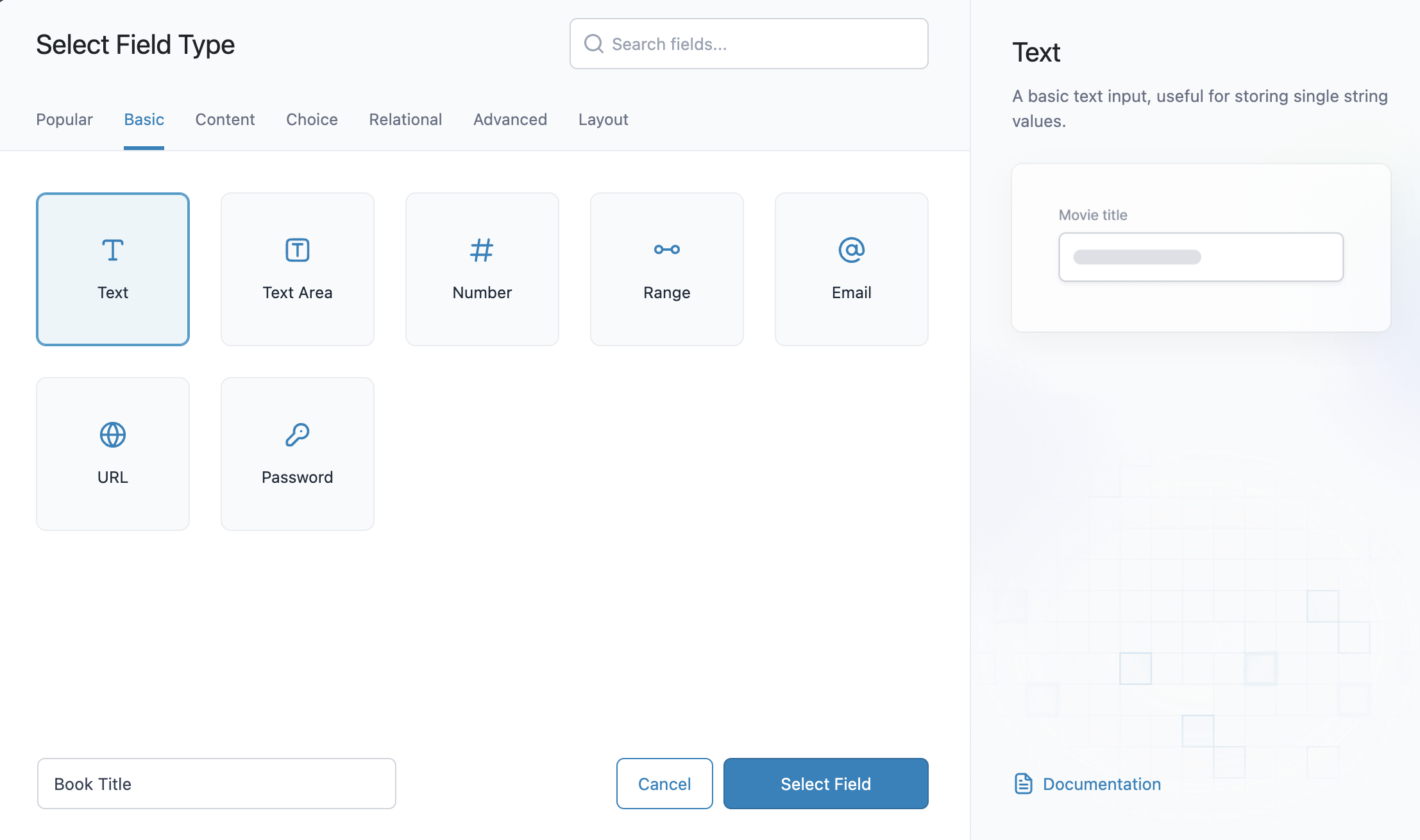Click the basic text input description

(x=1199, y=108)
